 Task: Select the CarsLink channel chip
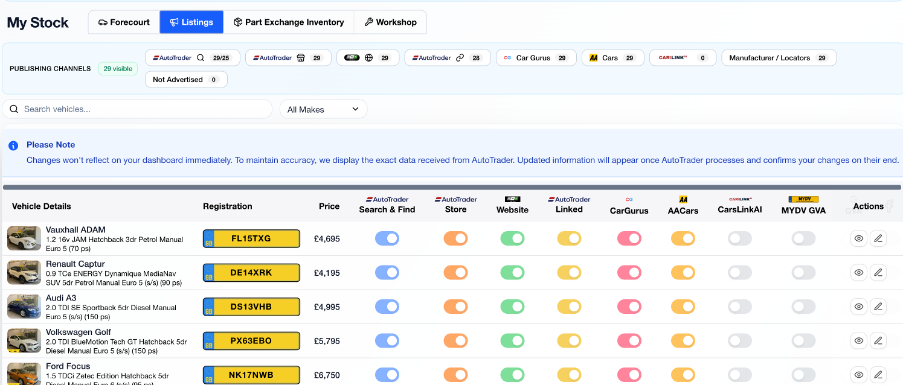(x=683, y=58)
